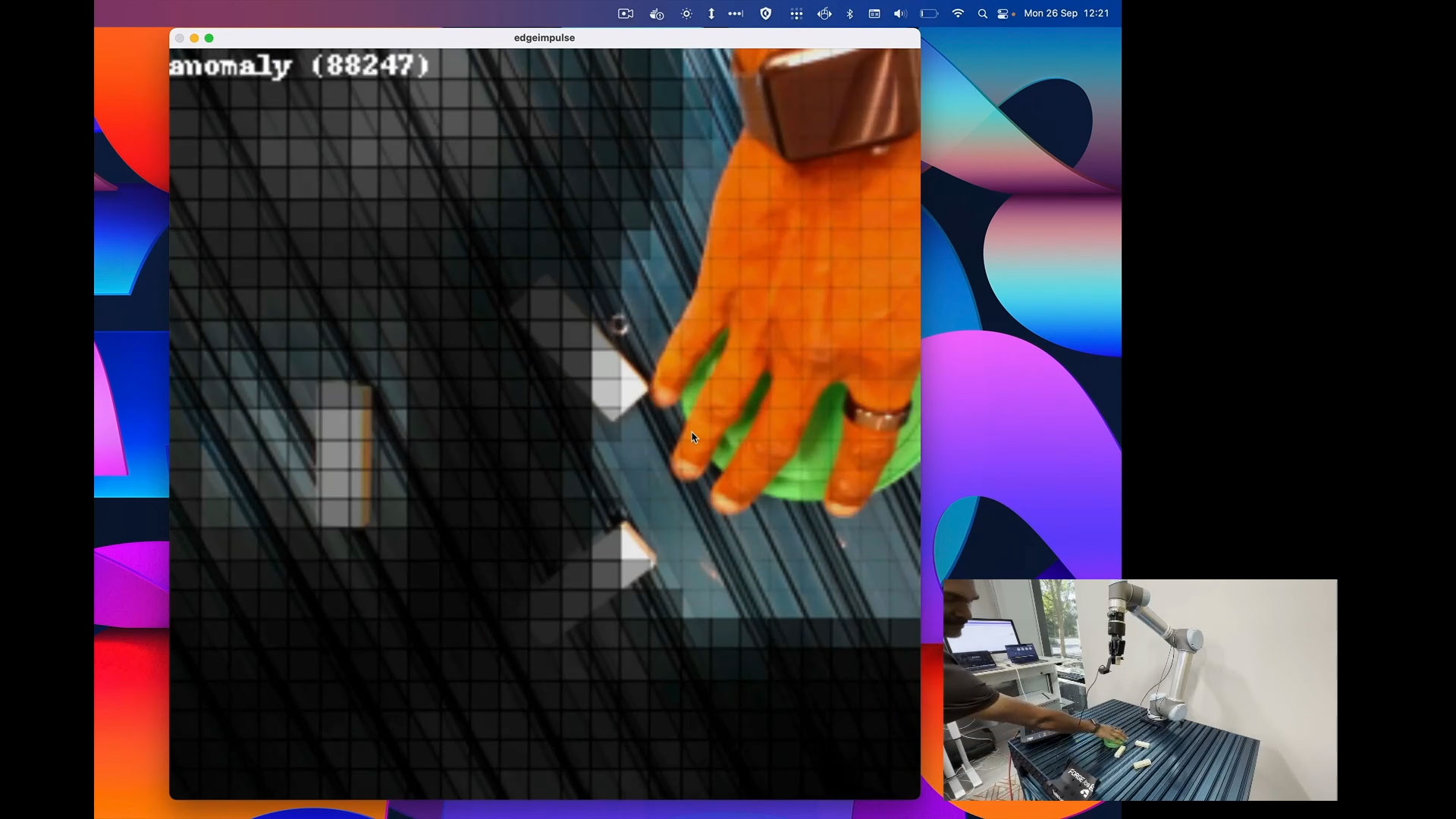Viewport: 1456px width, 819px height.
Task: Click the brightness sun menu bar icon
Action: 686,14
